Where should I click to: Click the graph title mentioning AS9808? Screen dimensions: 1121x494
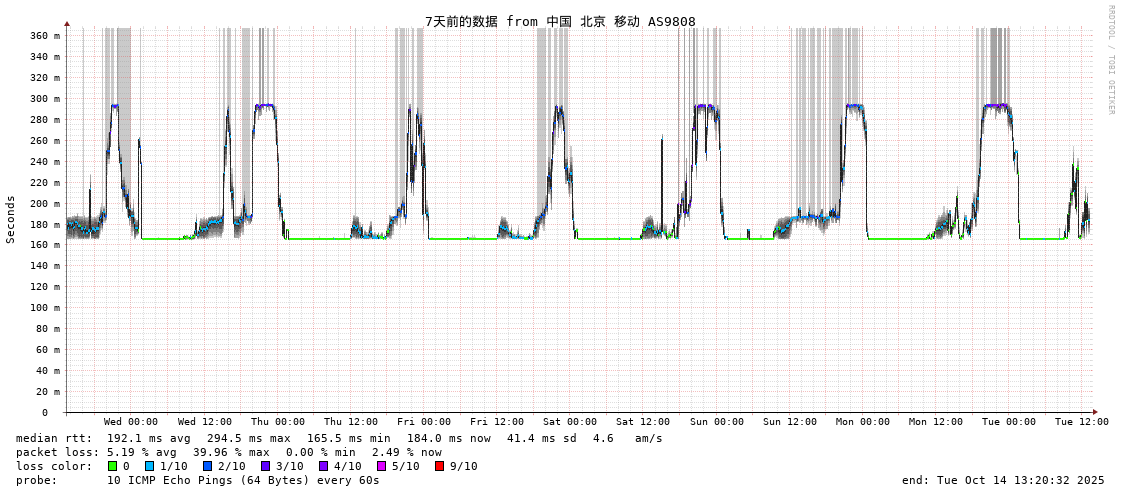pyautogui.click(x=560, y=21)
